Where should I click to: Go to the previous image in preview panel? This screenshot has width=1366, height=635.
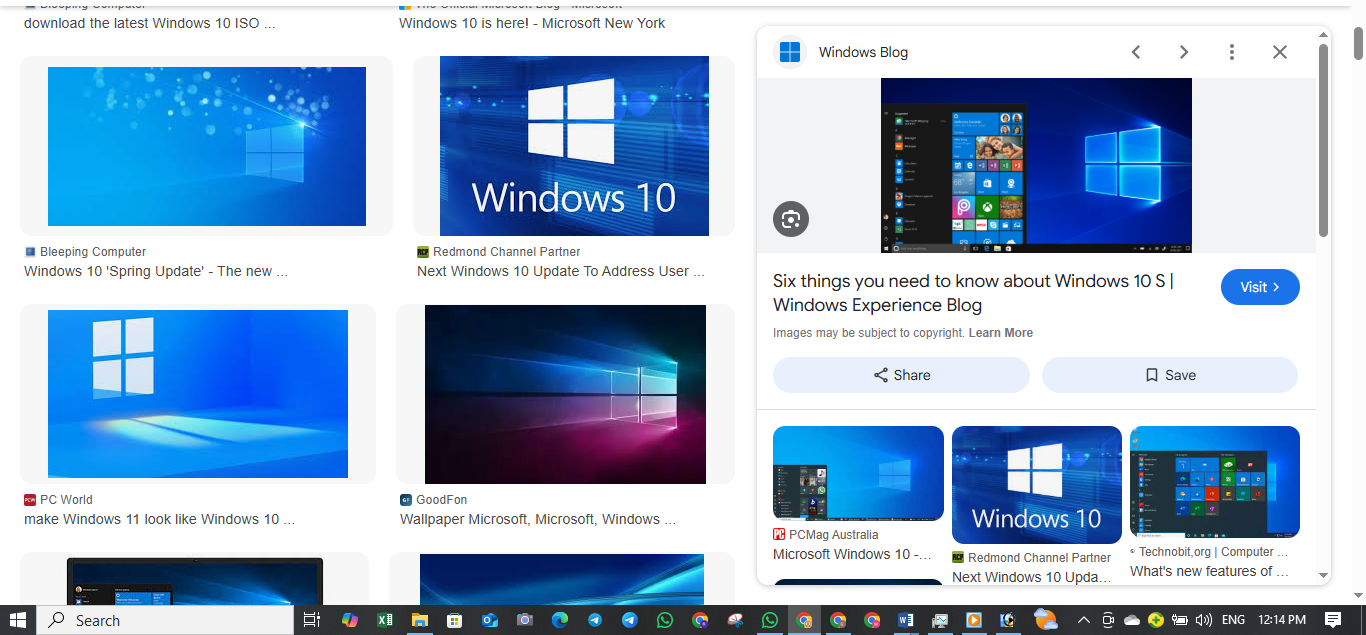(x=1136, y=52)
